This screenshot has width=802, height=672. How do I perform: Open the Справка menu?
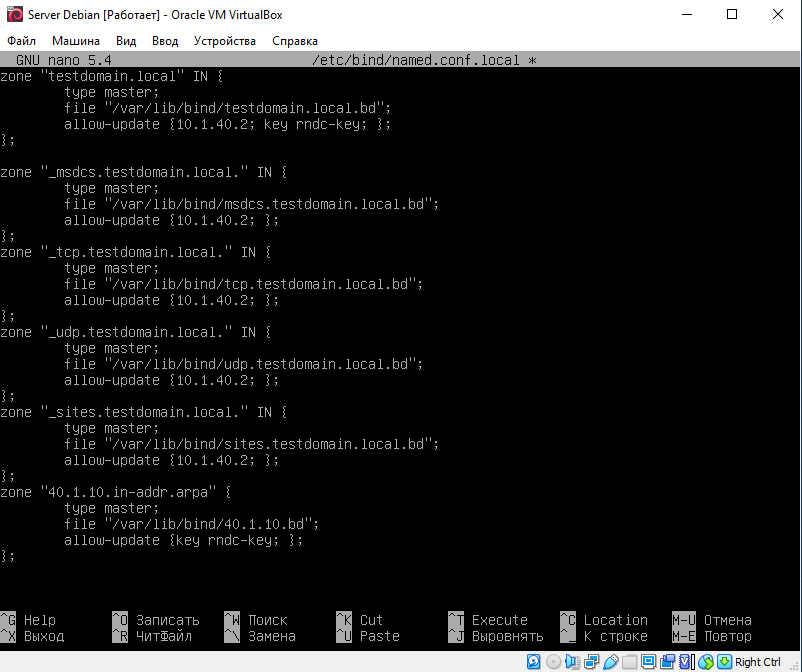tap(295, 41)
